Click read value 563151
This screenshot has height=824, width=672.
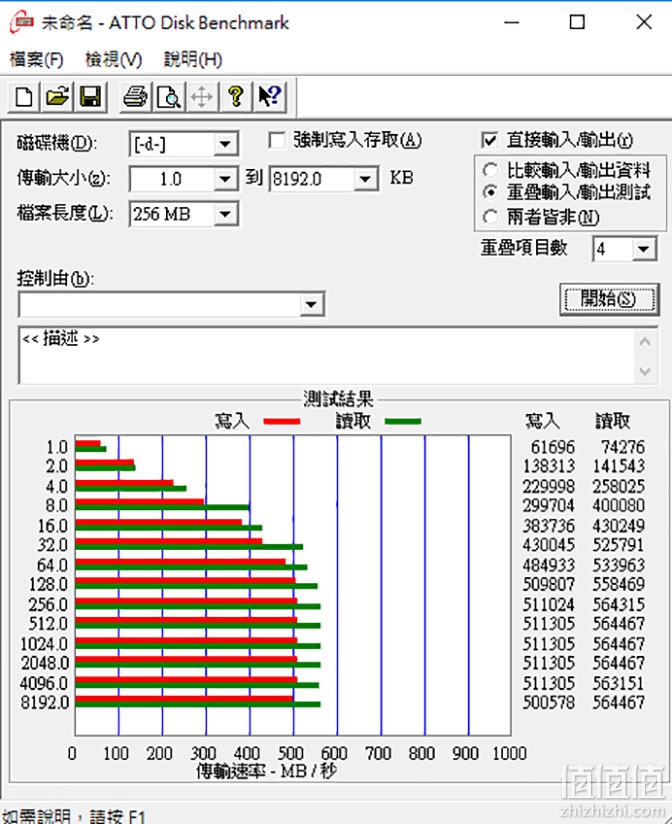[x=618, y=683]
